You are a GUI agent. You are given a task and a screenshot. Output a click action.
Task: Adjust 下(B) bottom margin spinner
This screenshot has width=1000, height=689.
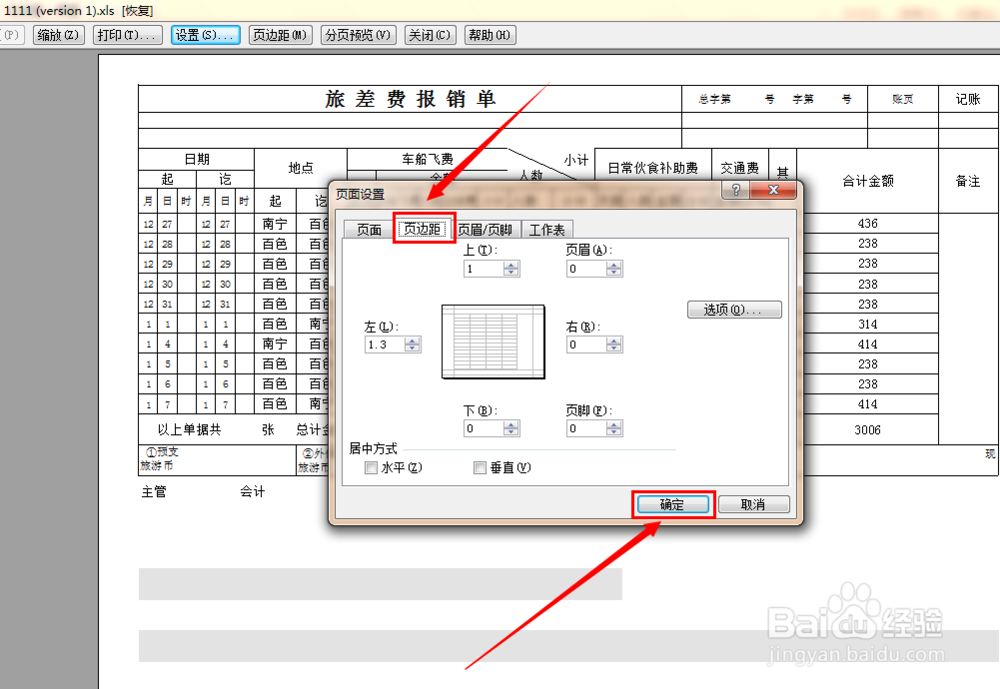click(x=511, y=428)
